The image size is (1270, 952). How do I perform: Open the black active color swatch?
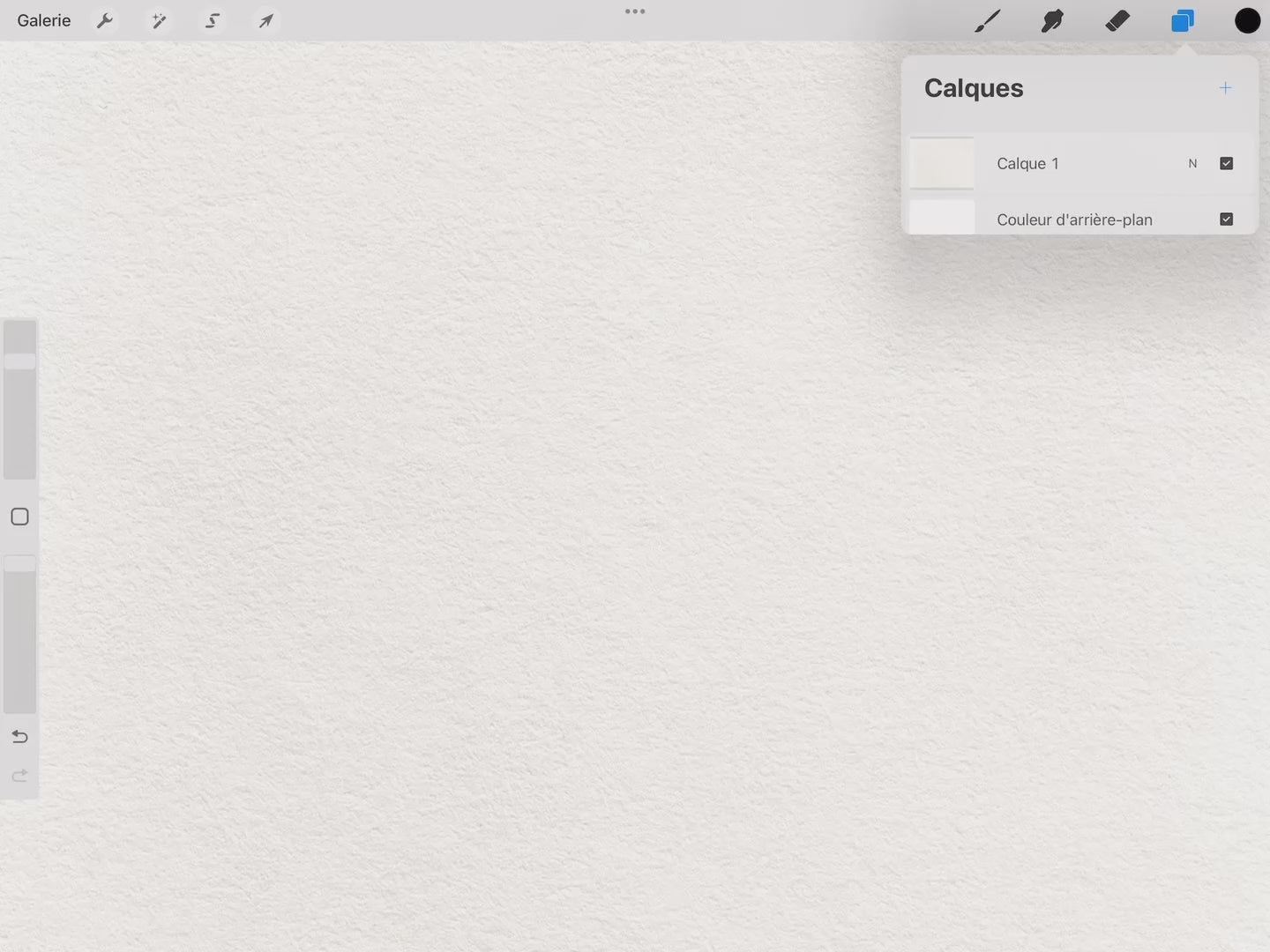pyautogui.click(x=1247, y=20)
